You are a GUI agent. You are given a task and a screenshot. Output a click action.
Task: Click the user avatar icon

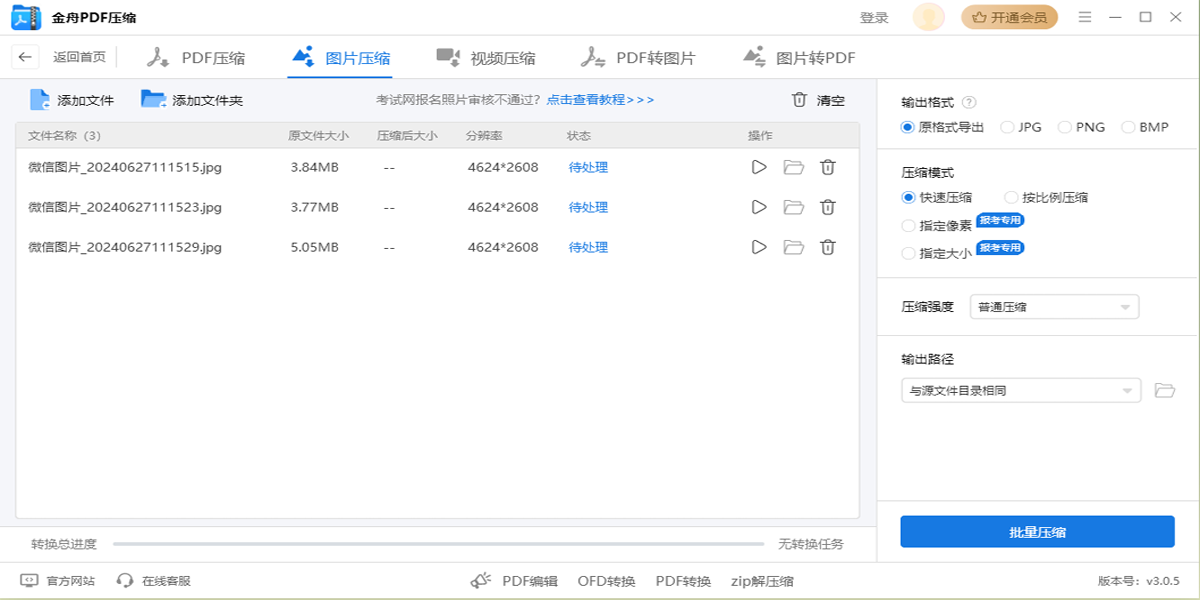point(929,17)
